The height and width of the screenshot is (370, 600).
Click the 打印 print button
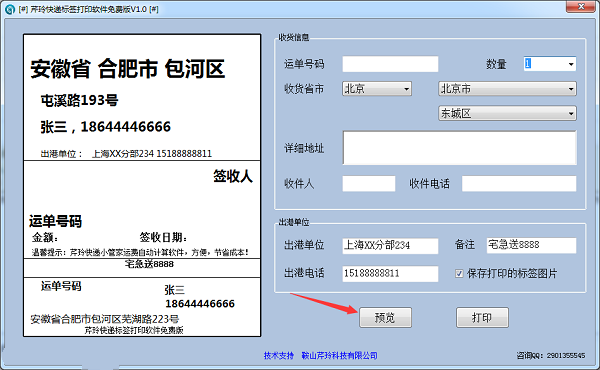(x=482, y=318)
